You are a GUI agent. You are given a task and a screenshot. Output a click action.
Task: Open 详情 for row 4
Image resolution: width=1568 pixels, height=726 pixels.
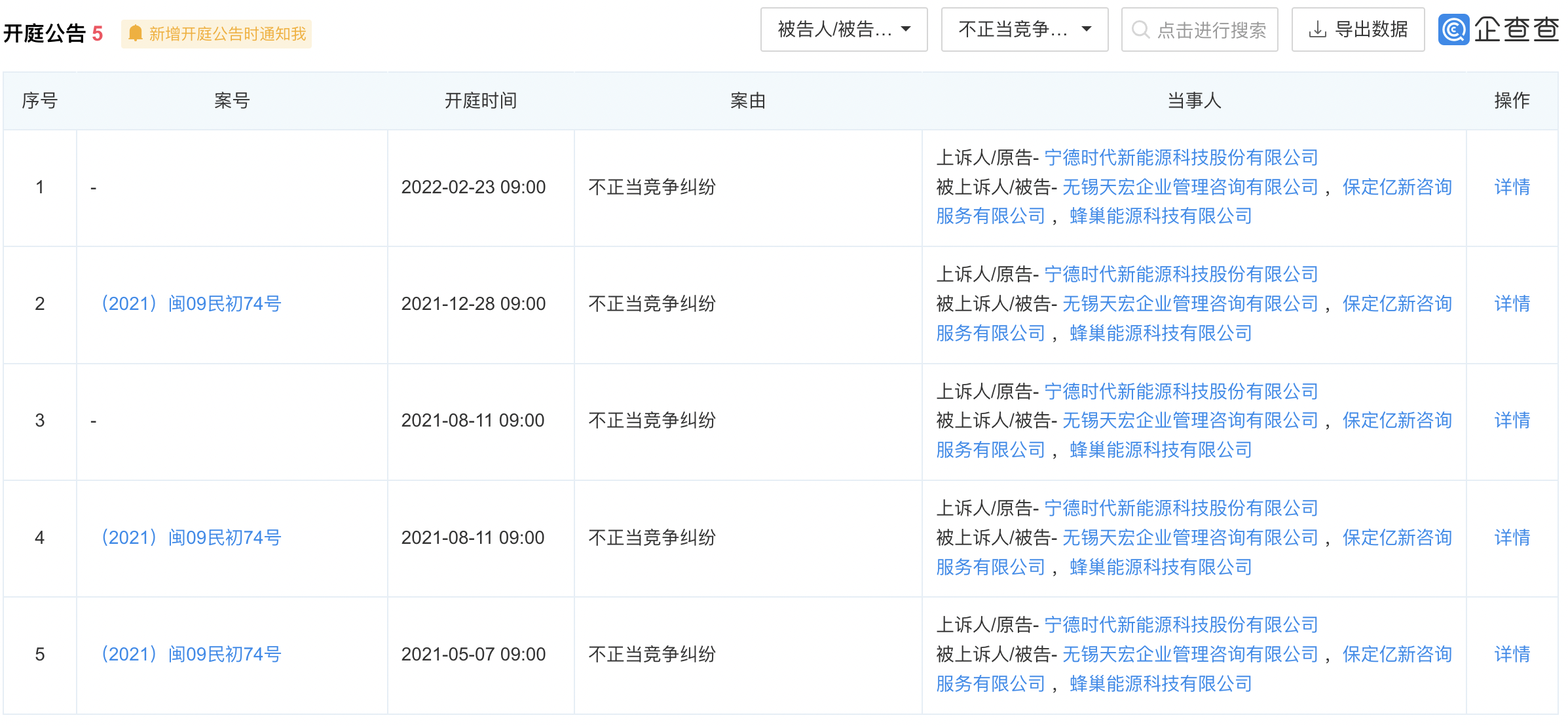(x=1512, y=538)
